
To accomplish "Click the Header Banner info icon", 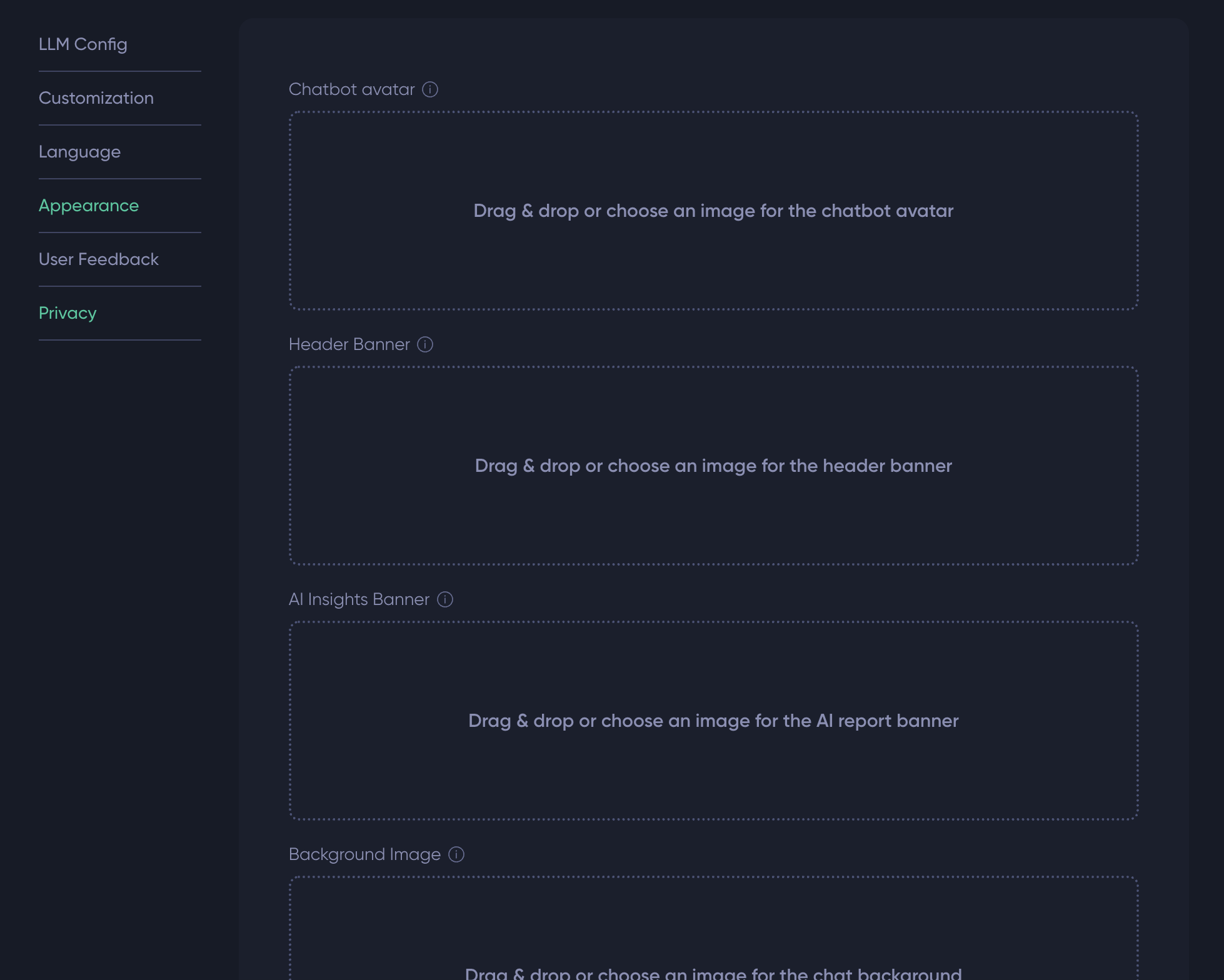I will point(425,344).
